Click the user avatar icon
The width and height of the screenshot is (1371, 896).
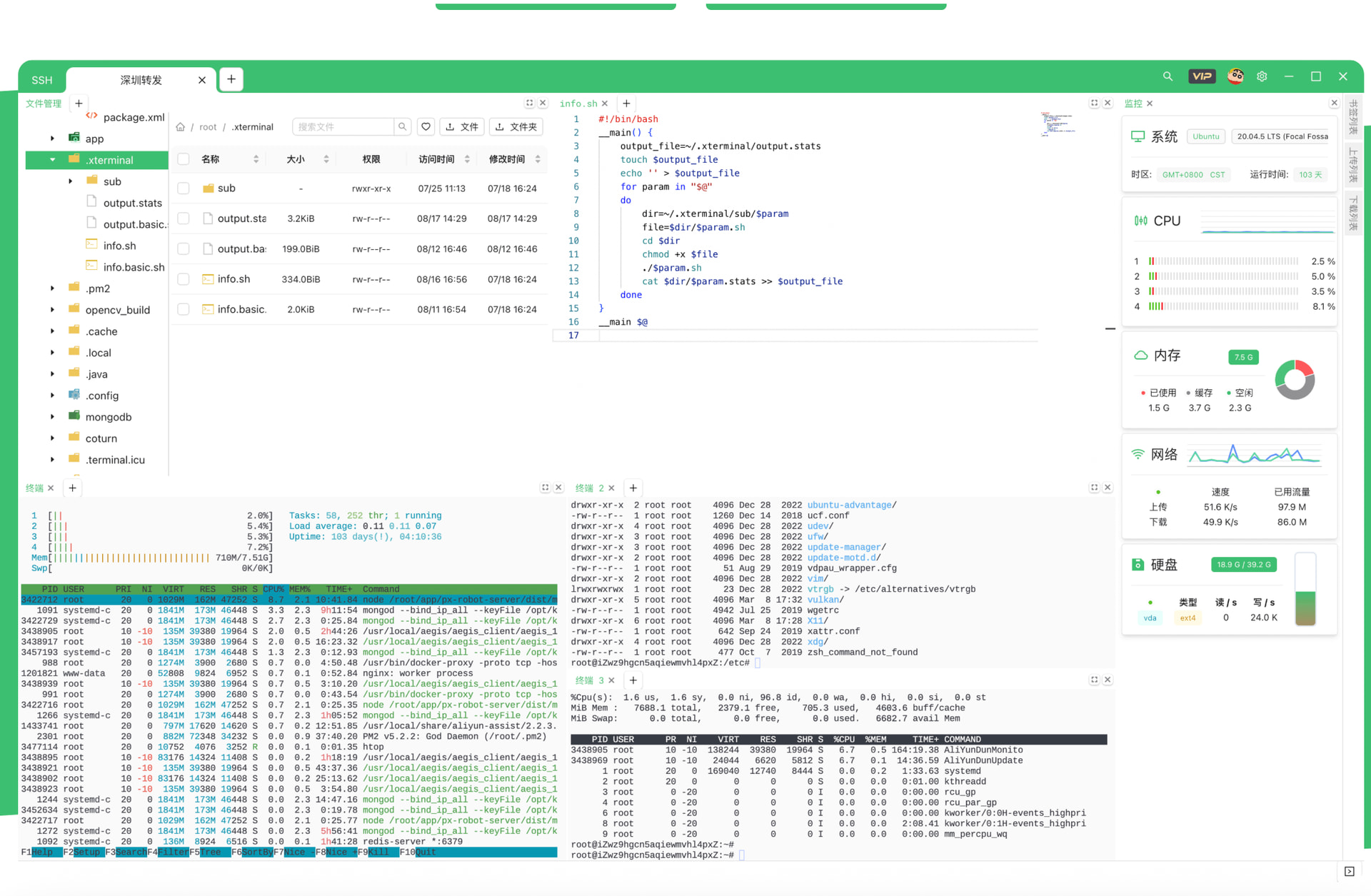[1235, 76]
